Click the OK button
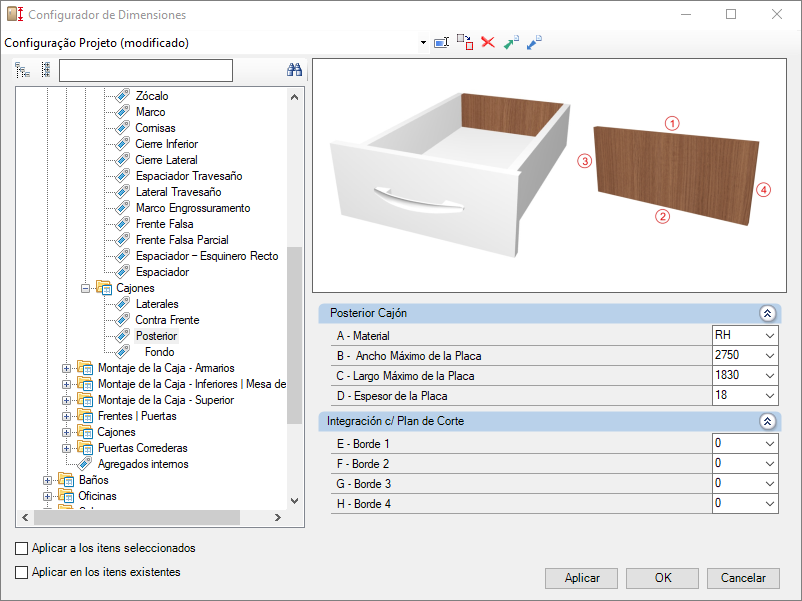 point(662,578)
